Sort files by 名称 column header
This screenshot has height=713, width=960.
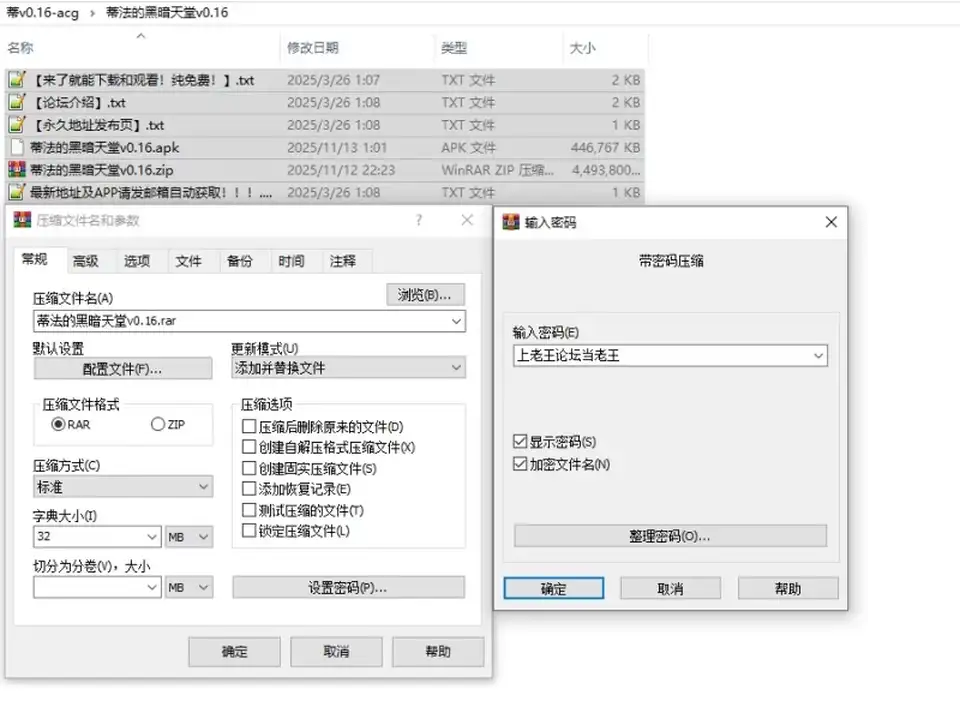(x=141, y=48)
